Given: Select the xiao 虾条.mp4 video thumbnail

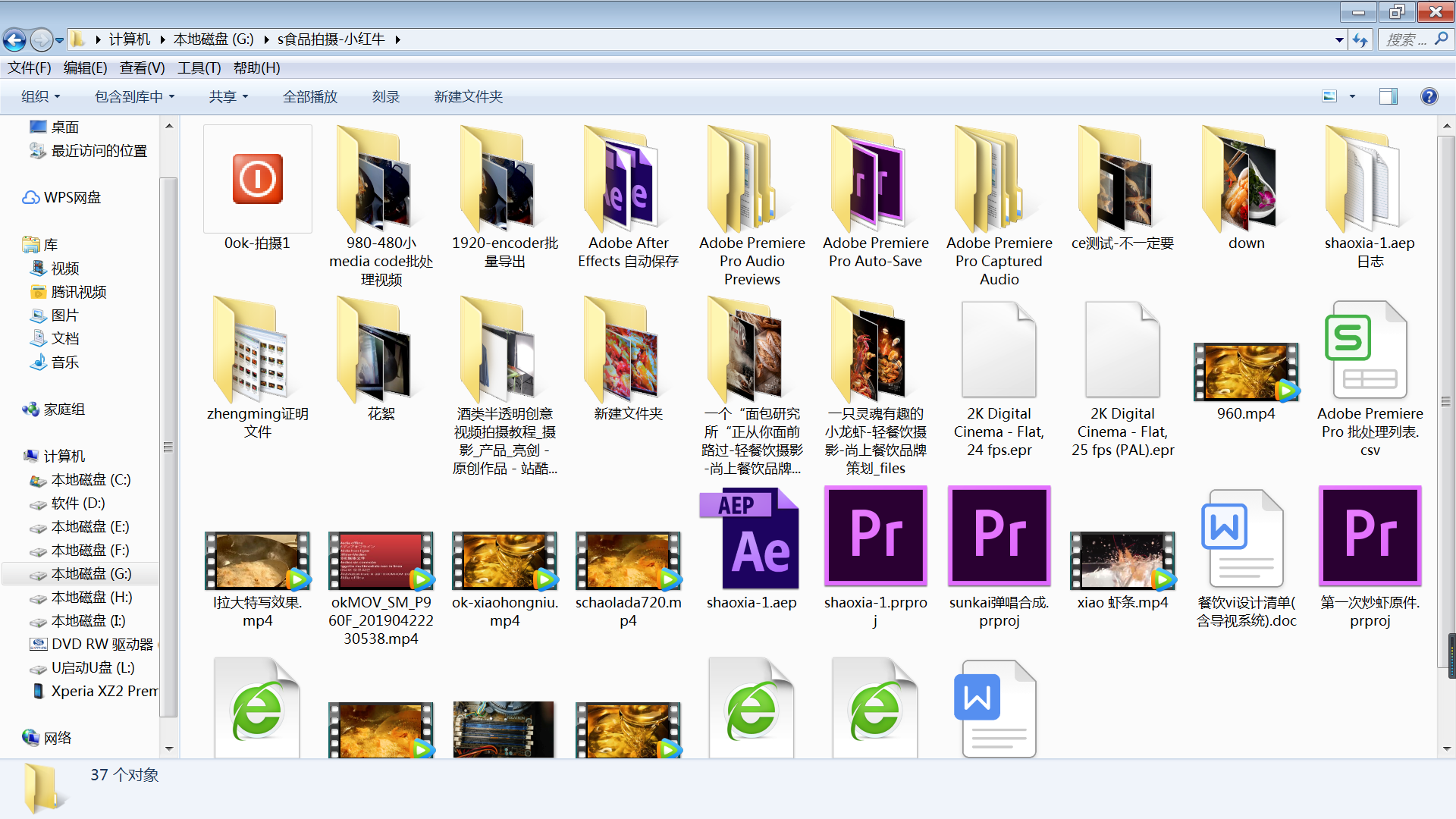Looking at the screenshot, I should tap(1122, 560).
